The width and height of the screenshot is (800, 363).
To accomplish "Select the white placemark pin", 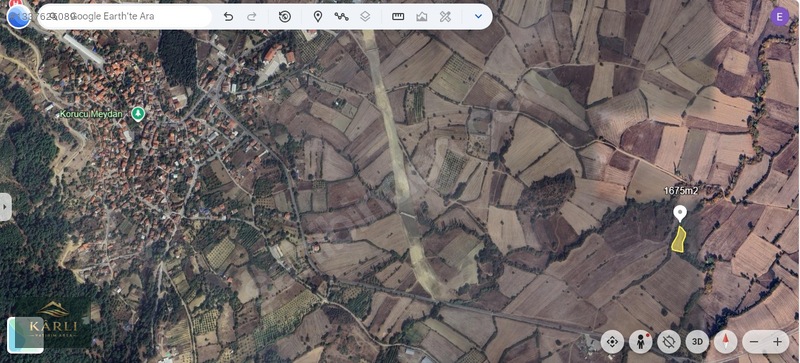I will 680,213.
